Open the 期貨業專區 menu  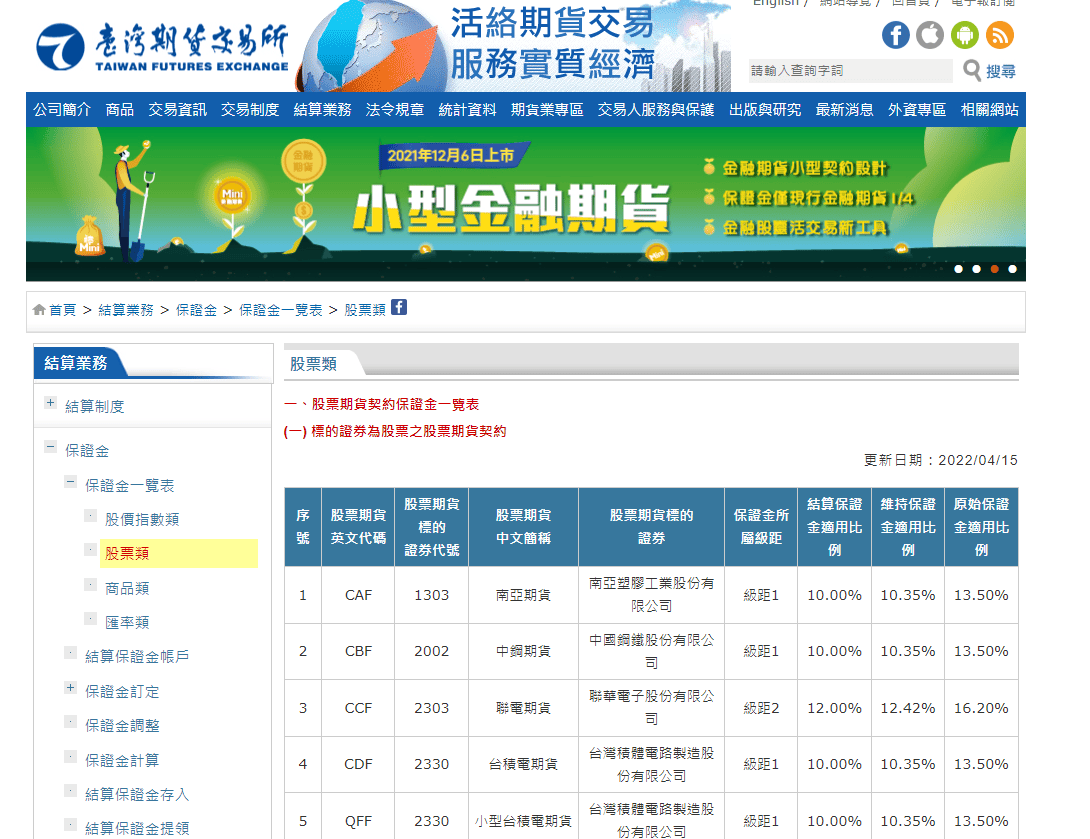pos(547,110)
